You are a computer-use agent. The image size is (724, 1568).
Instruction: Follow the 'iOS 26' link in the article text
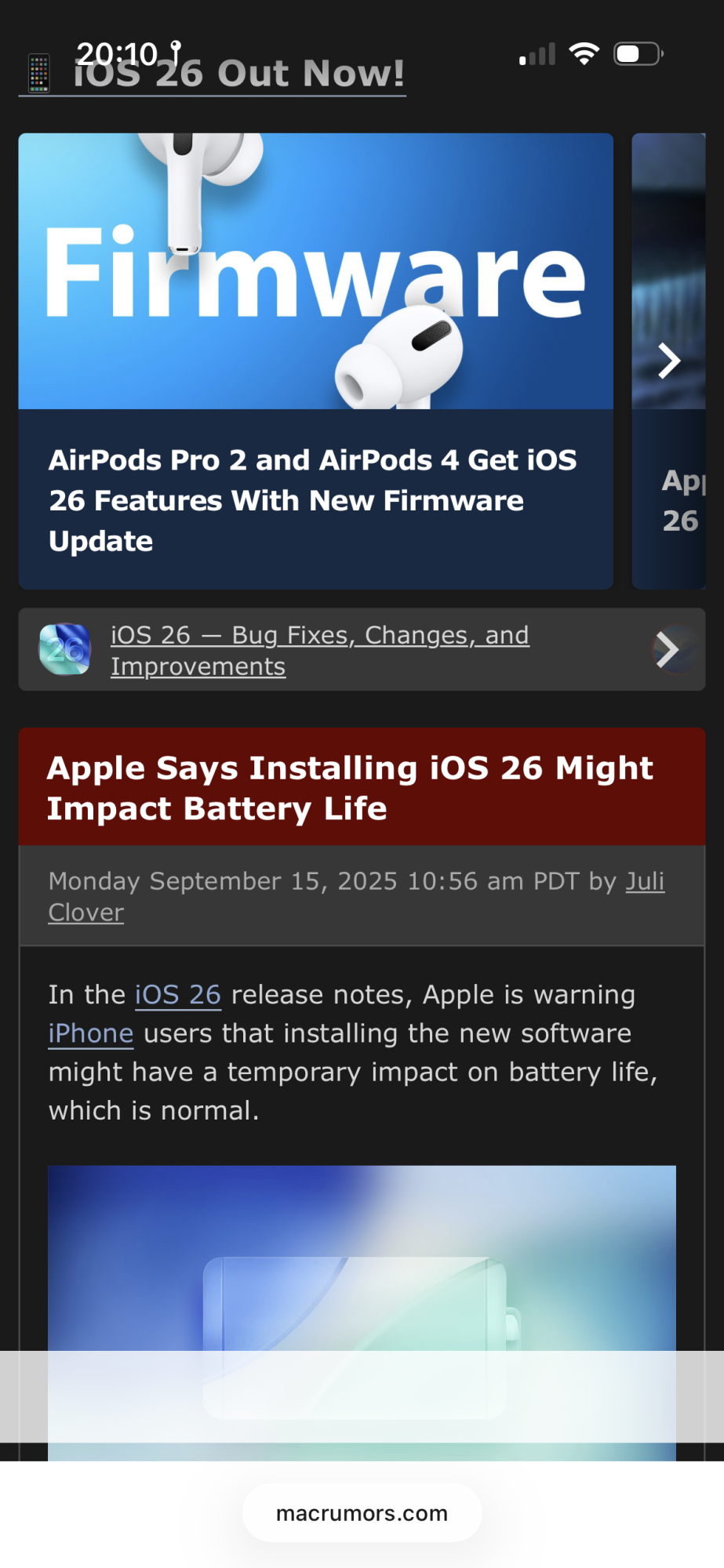(x=177, y=995)
